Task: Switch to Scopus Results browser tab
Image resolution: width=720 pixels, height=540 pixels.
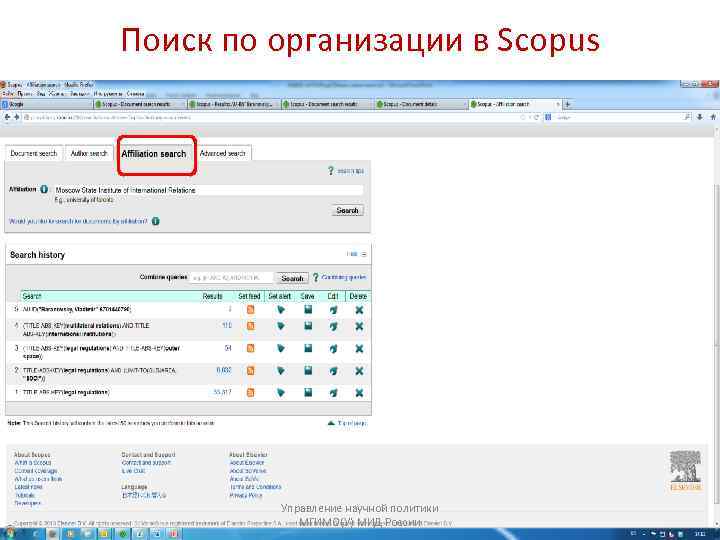Action: click(x=233, y=104)
